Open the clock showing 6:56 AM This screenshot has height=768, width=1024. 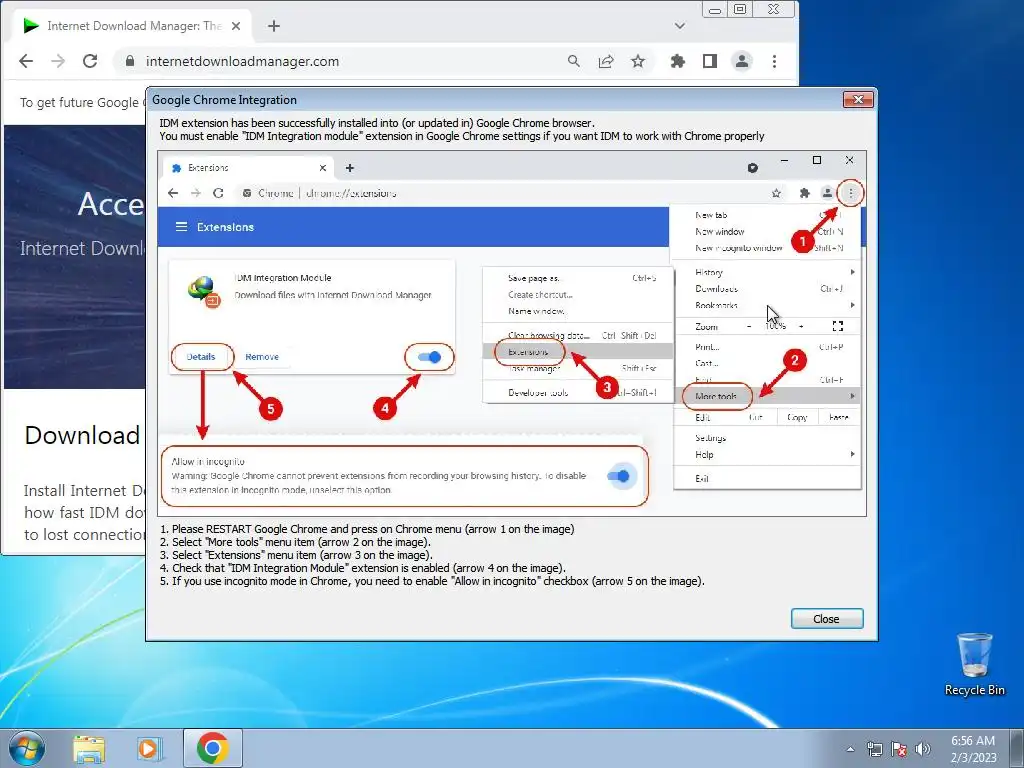point(973,749)
